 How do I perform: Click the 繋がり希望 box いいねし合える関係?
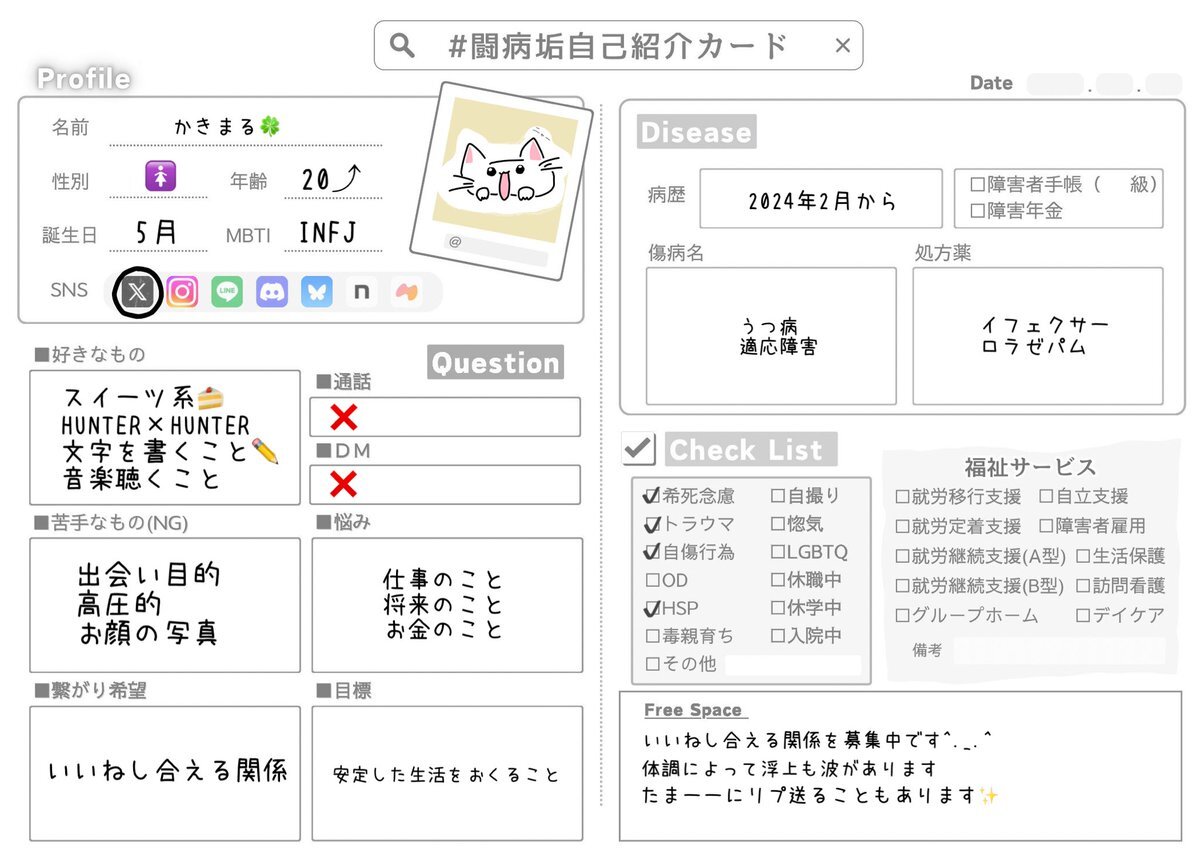tap(165, 773)
